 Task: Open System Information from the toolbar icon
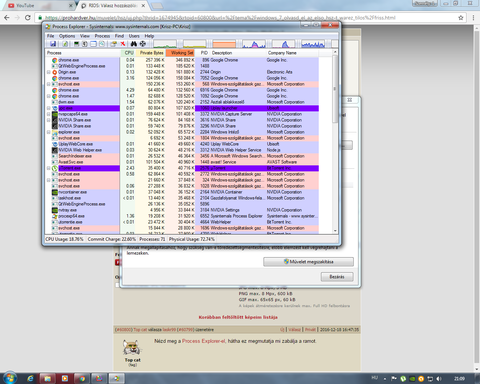(x=76, y=44)
